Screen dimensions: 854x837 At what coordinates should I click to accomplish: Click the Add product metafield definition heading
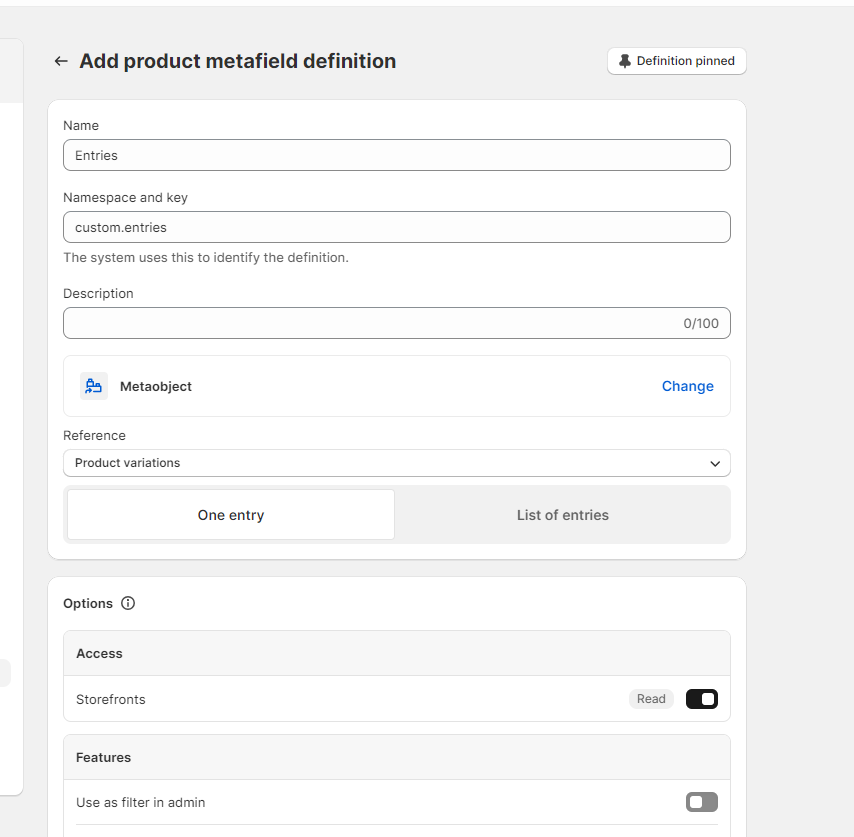237,61
